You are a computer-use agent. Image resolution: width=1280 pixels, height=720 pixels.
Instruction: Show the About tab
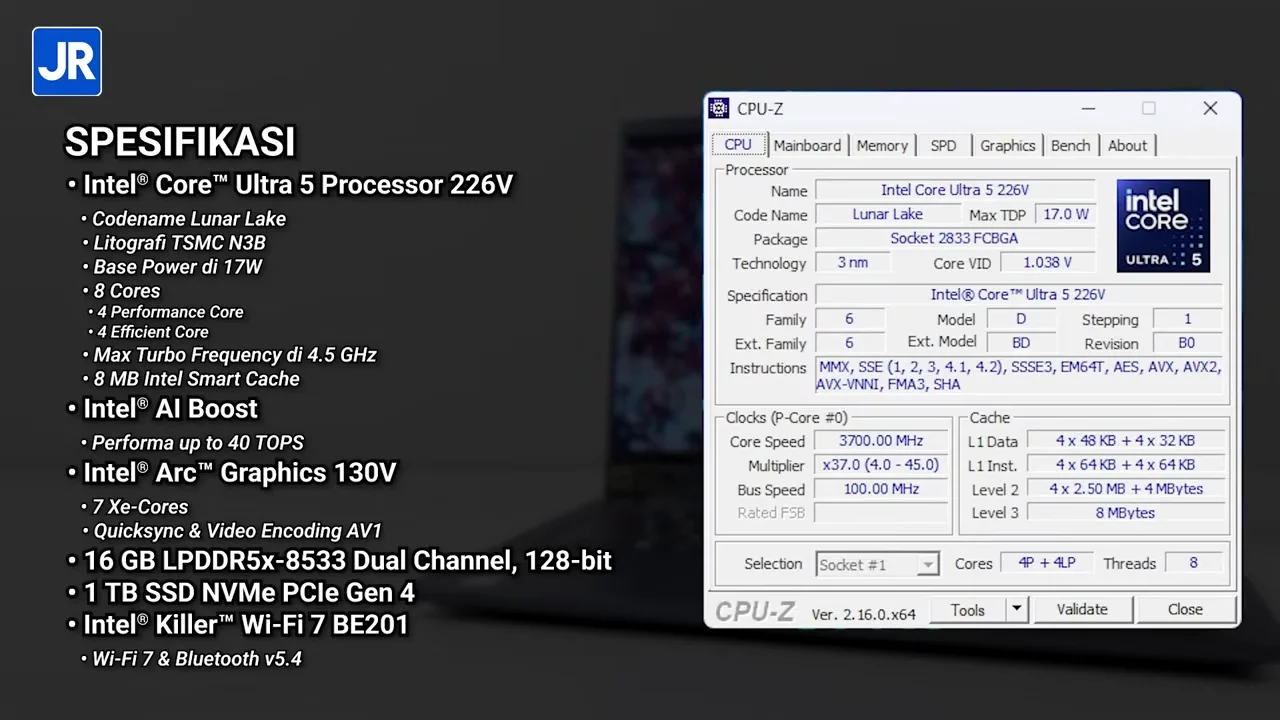coord(1127,145)
